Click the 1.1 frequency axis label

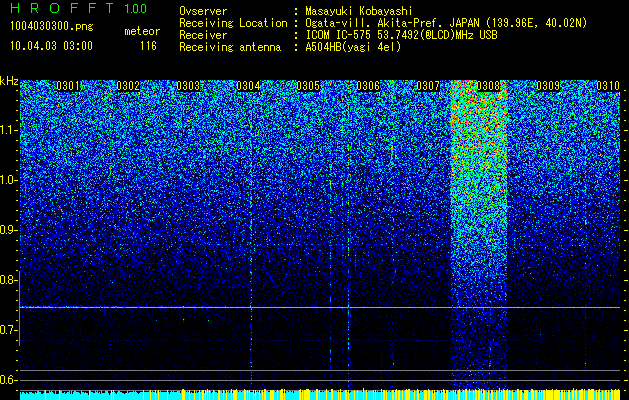7,130
